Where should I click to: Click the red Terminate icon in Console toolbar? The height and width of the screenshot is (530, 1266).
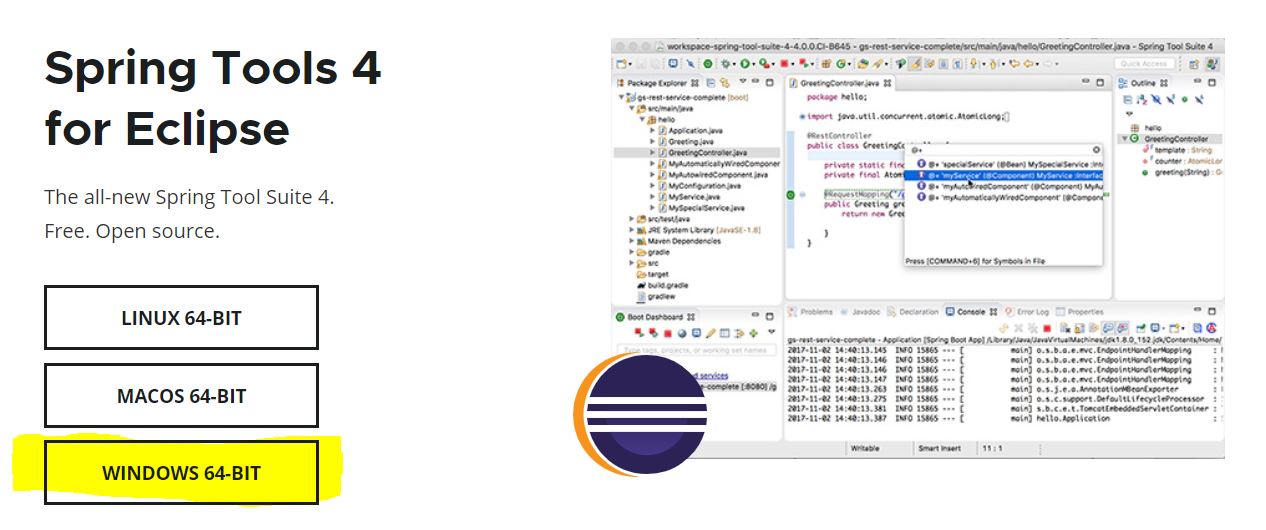1046,328
